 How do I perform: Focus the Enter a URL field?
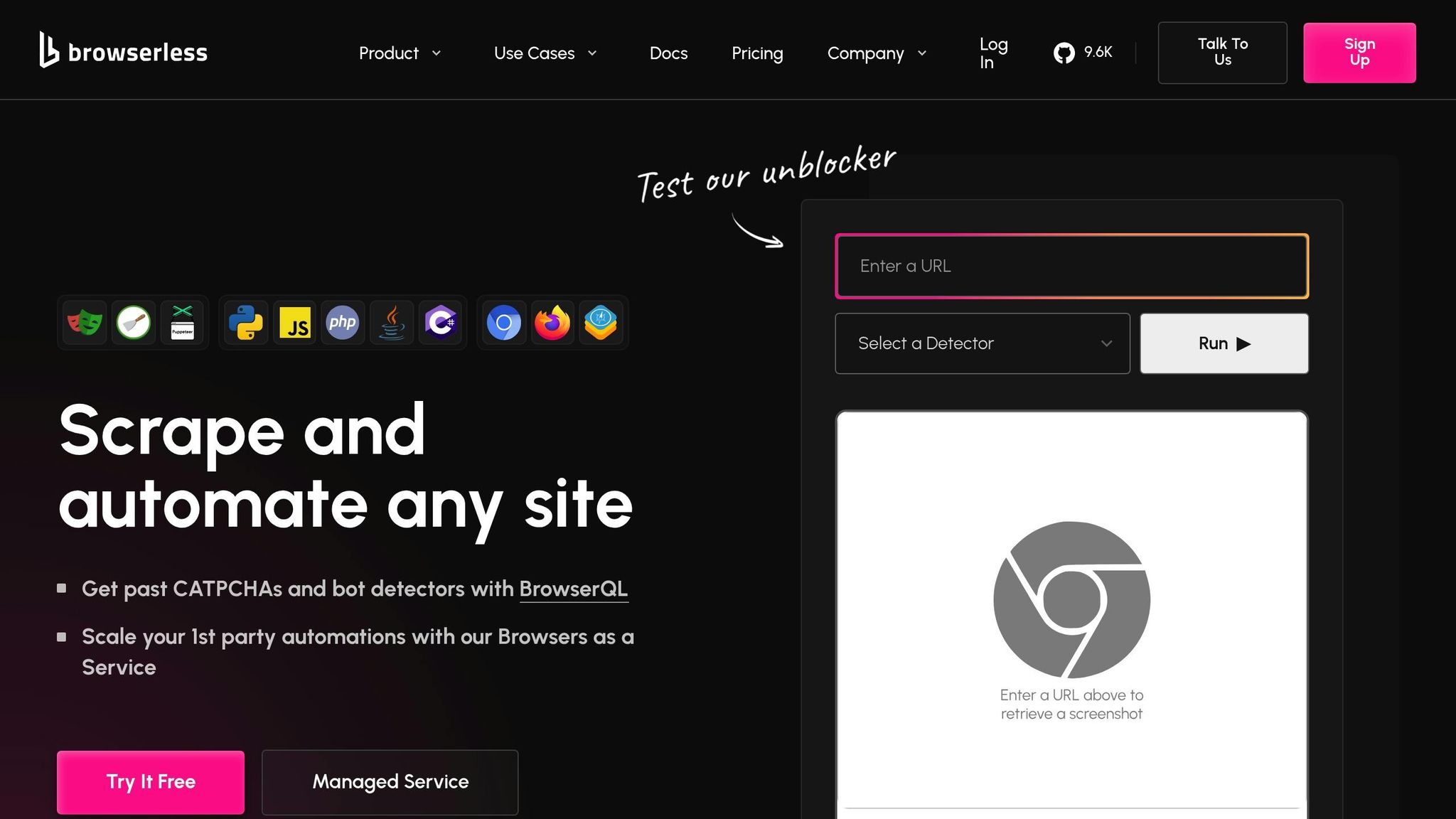(1071, 266)
